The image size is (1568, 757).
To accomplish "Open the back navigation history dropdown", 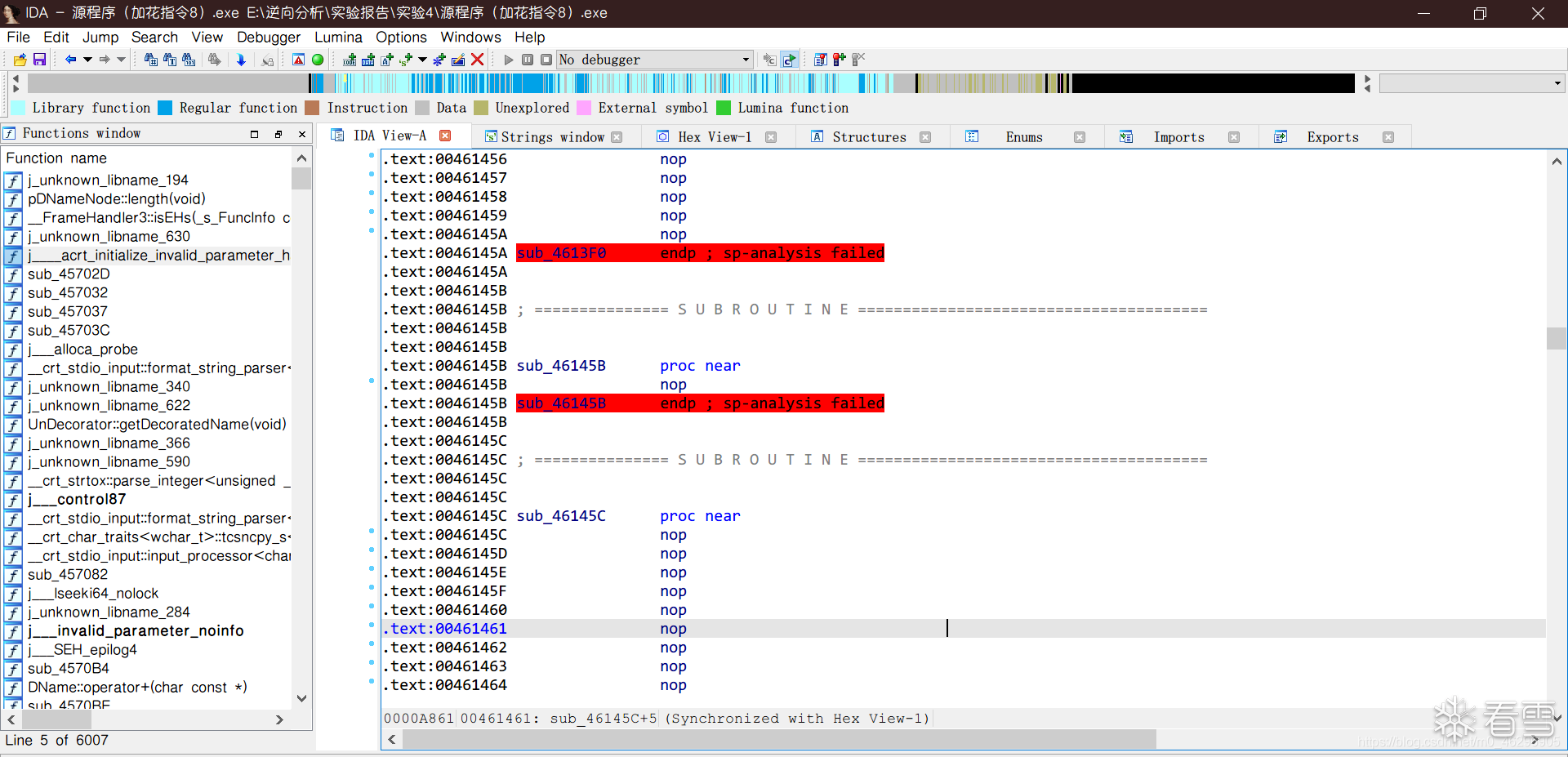I will 87,60.
